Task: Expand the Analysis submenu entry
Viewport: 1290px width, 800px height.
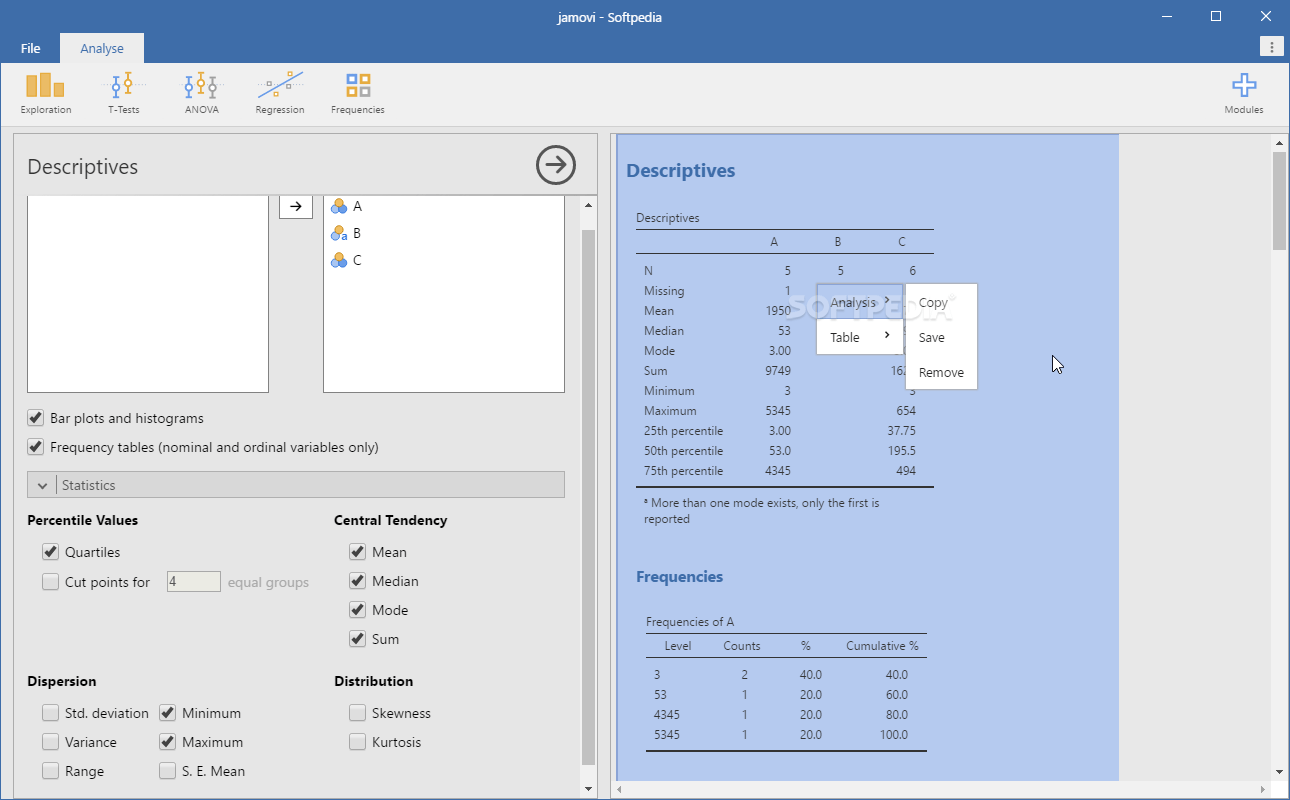Action: 860,302
